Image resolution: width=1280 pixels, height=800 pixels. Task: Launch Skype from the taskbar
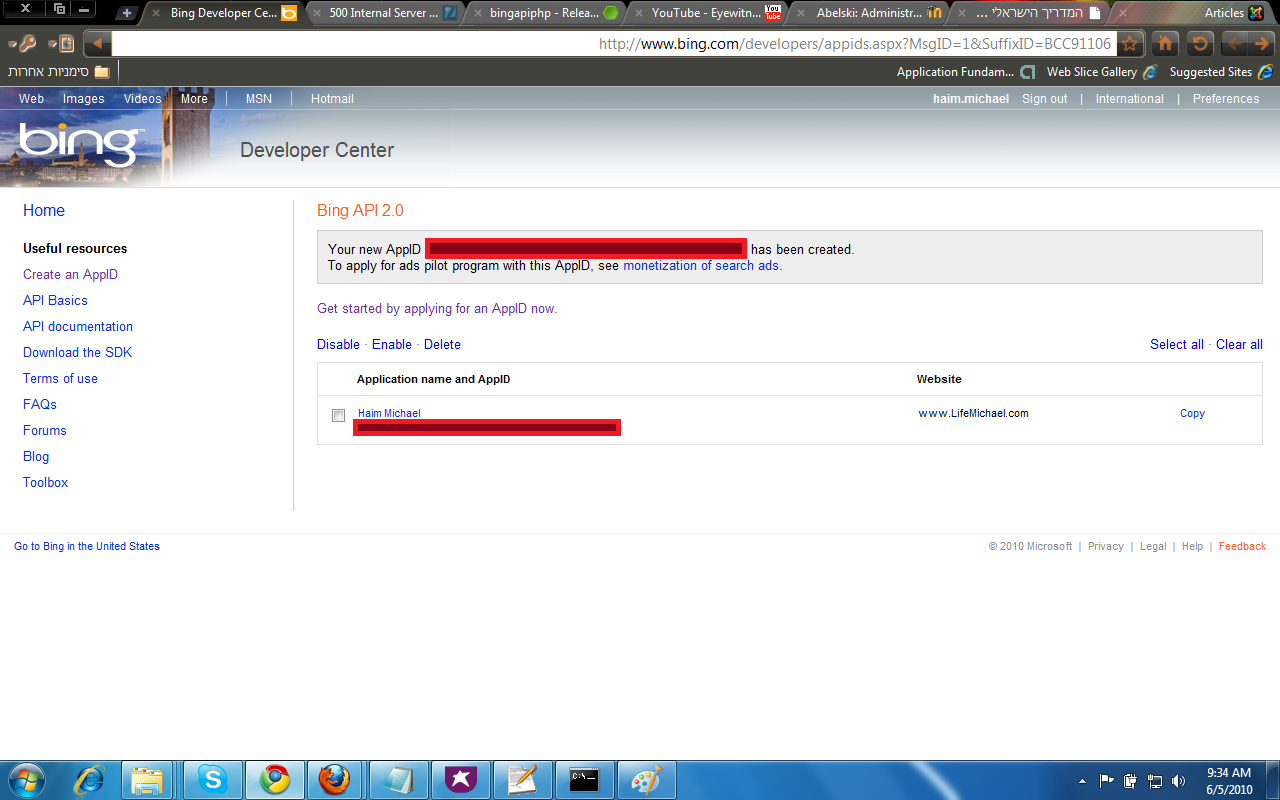[x=212, y=779]
